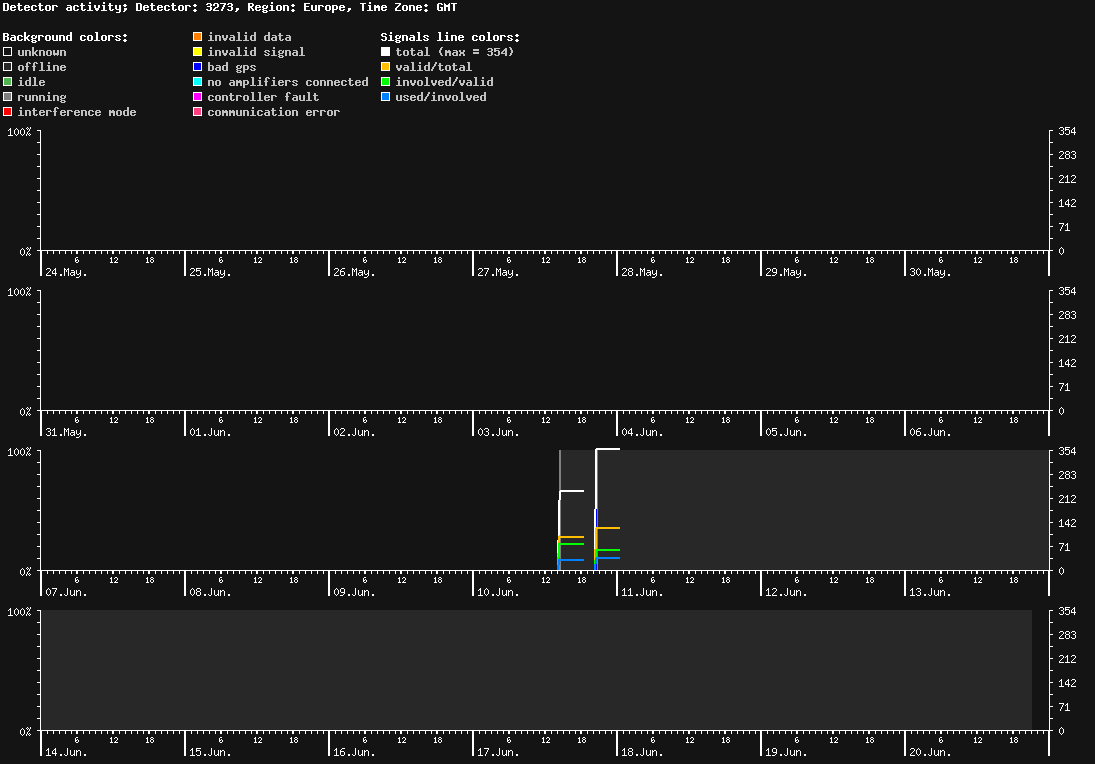
Task: Click the 20.Jun. date label
Action: 930,752
